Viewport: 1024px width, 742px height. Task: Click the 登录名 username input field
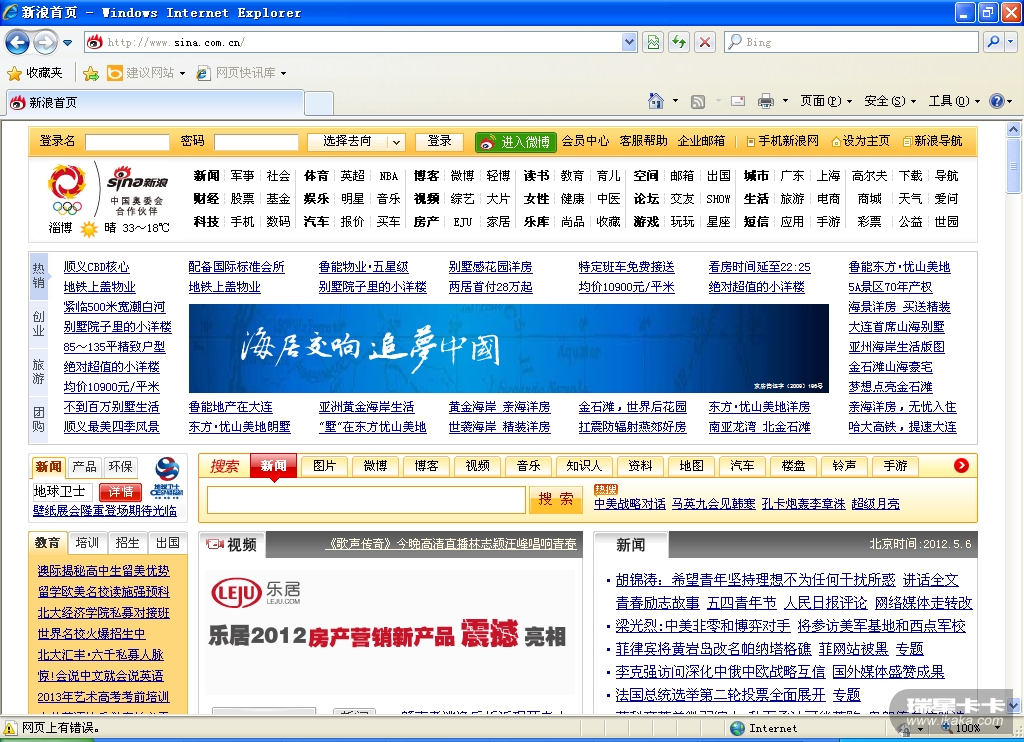[127, 142]
